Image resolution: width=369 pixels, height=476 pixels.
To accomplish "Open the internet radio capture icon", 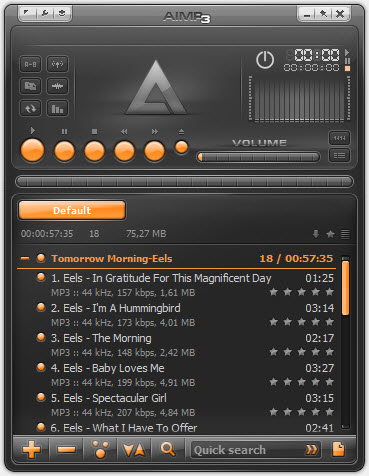I will [x=57, y=64].
